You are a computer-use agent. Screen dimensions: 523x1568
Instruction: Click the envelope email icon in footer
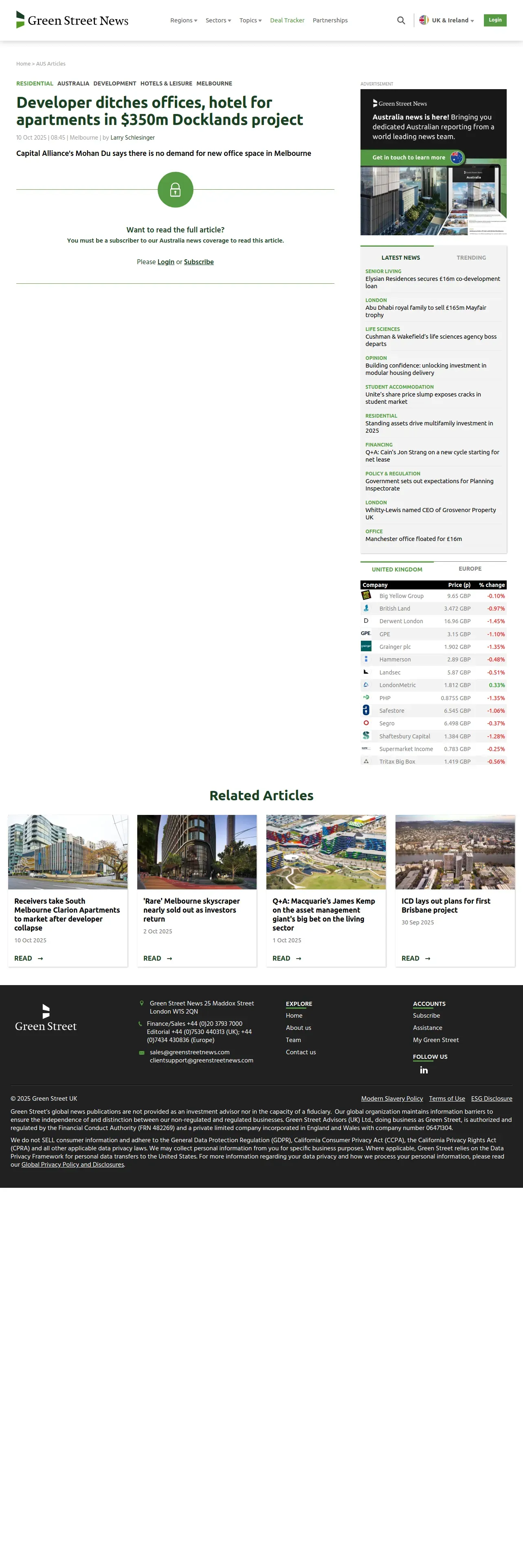click(142, 1052)
